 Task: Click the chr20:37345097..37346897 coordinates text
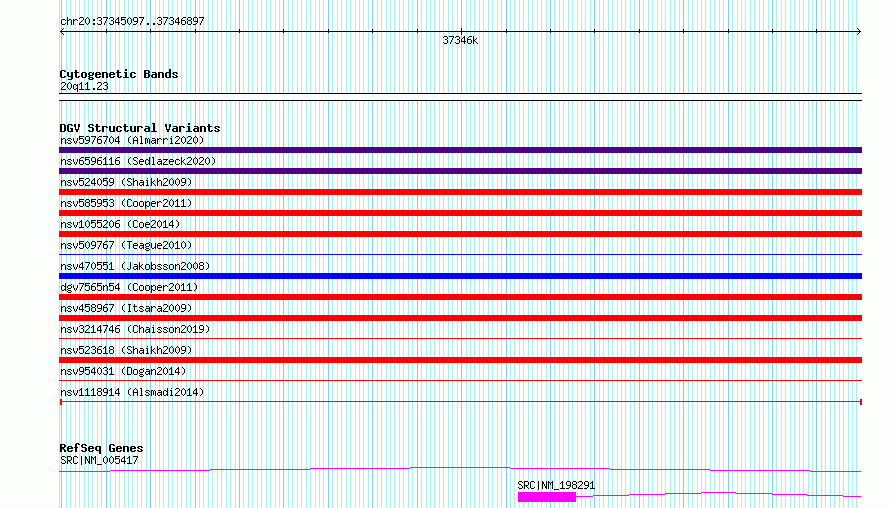(x=132, y=21)
